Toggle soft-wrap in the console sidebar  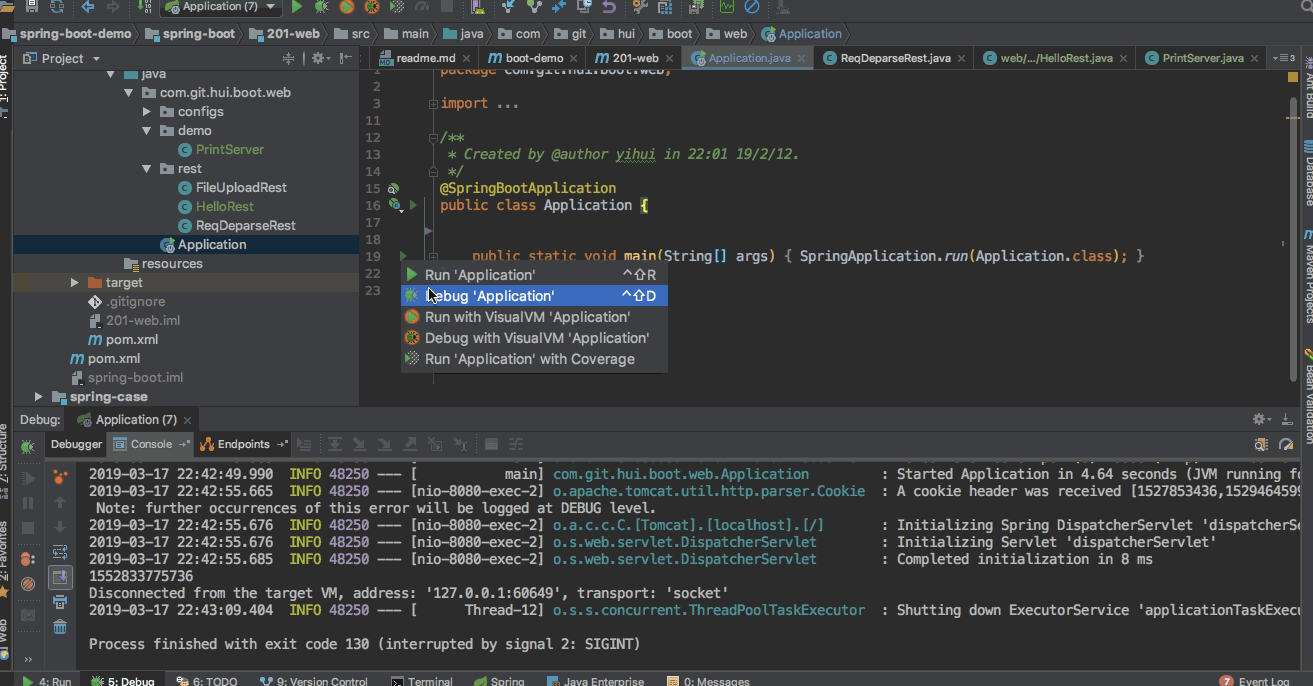coord(60,552)
